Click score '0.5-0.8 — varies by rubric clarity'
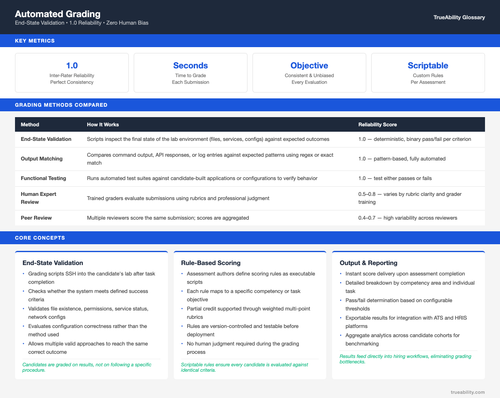 [410, 198]
